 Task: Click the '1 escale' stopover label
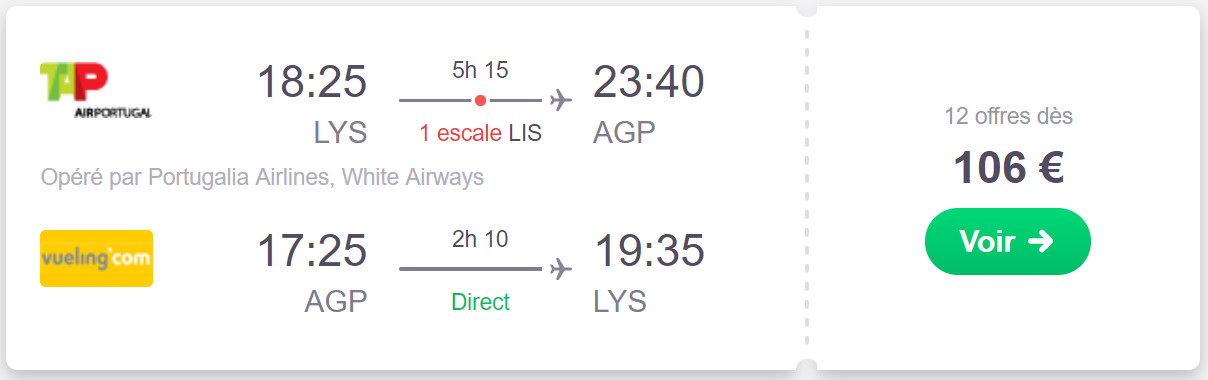461,132
